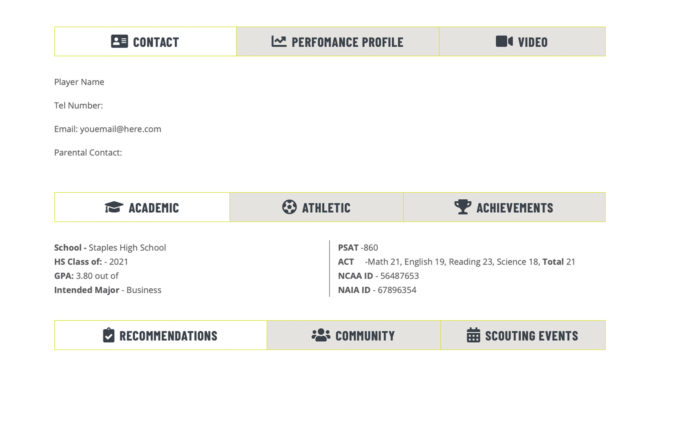Click the youemail@here.com email address
This screenshot has height=441, width=700.
[x=121, y=129]
